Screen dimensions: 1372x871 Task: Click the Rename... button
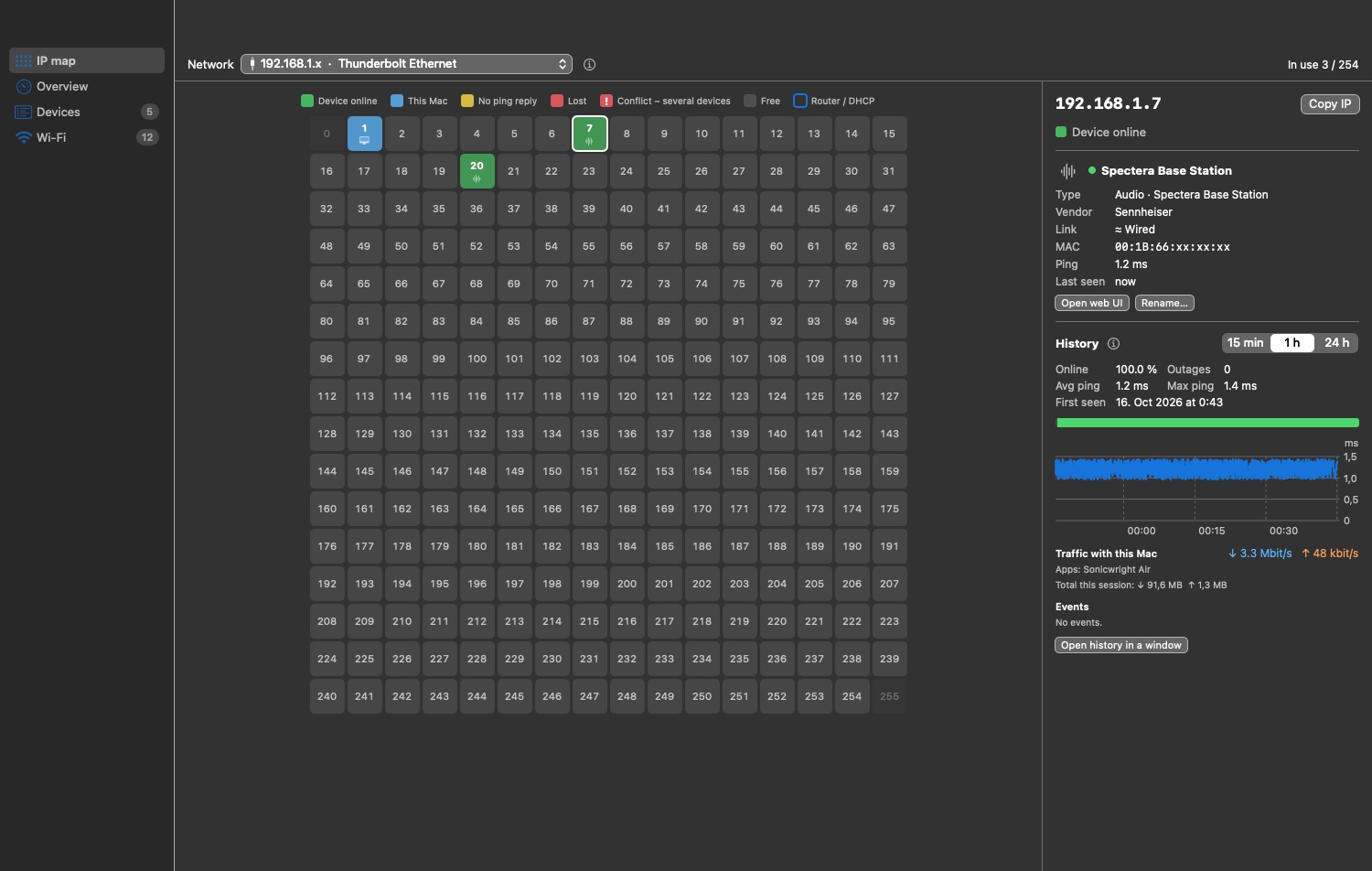pos(1164,303)
